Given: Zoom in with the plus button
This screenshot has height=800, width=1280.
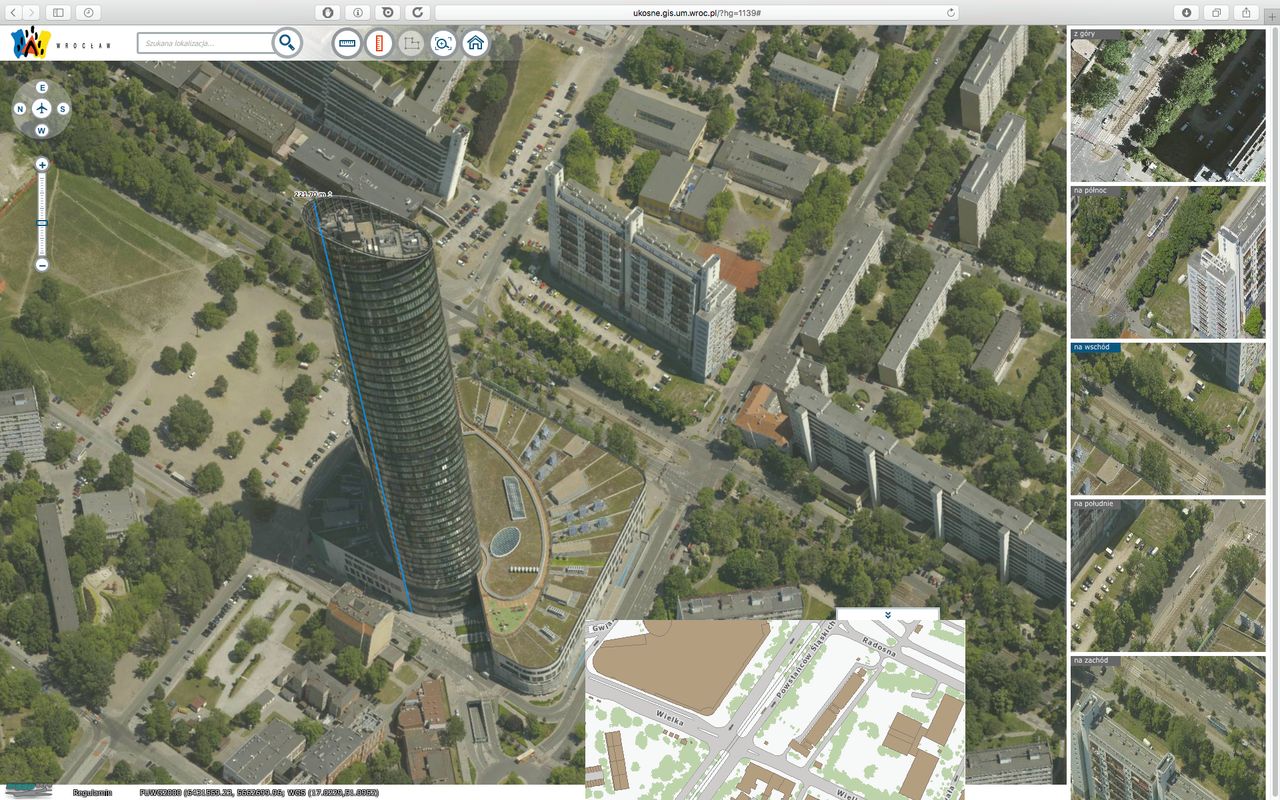Looking at the screenshot, I should [42, 164].
